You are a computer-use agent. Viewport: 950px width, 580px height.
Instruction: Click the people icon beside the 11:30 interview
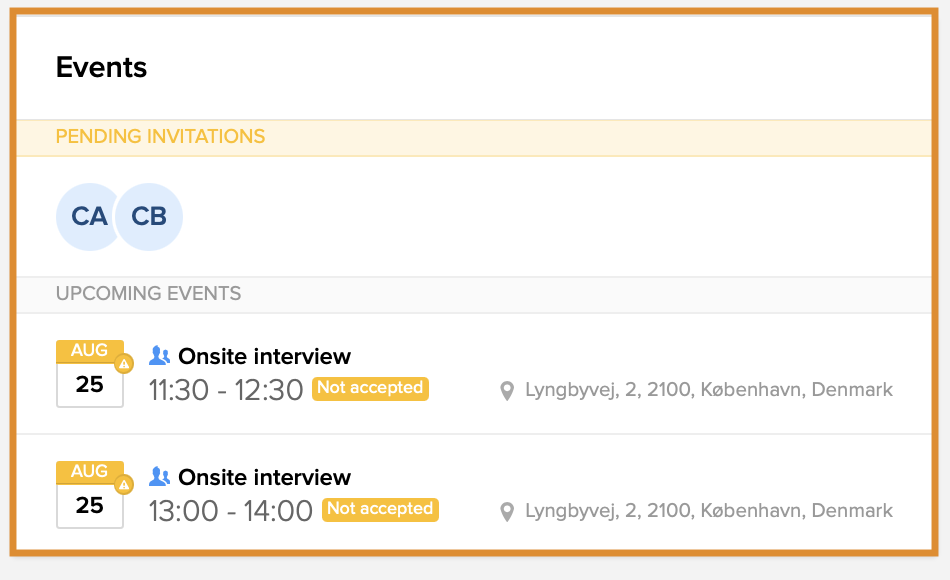pyautogui.click(x=159, y=356)
